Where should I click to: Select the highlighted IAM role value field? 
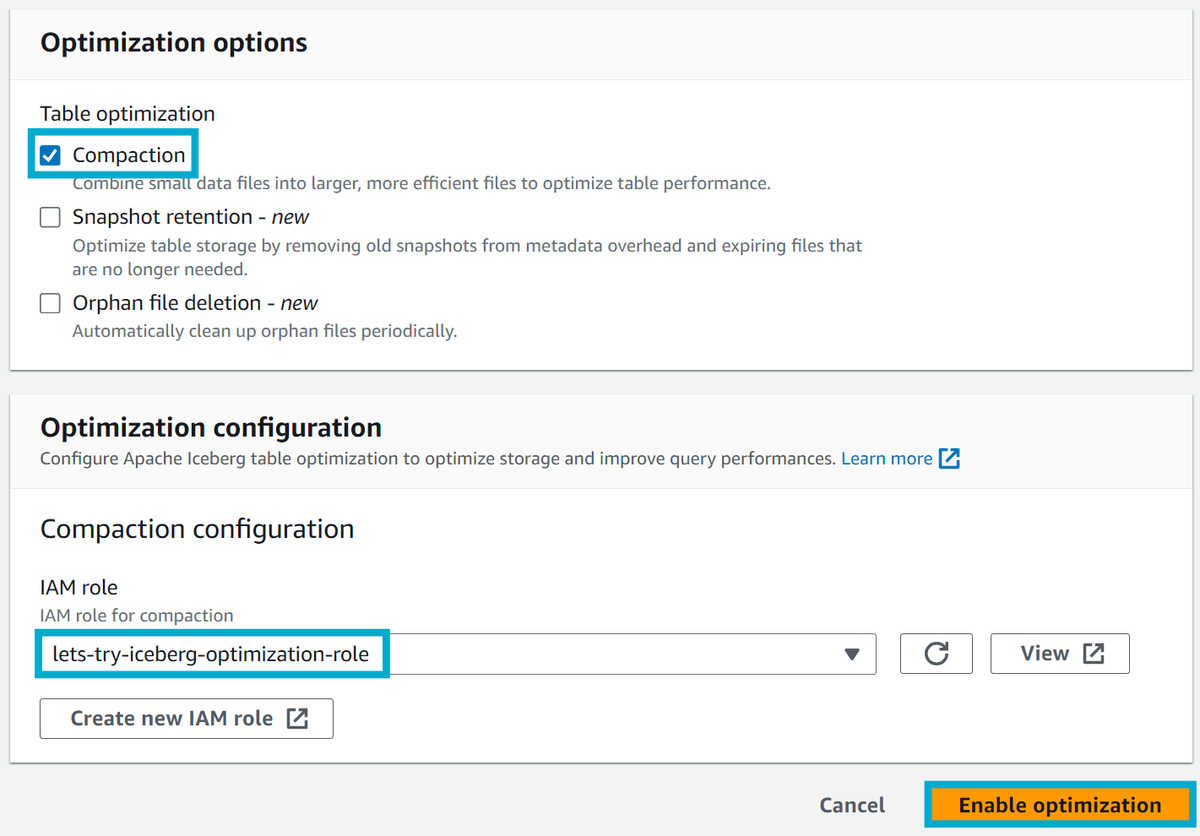tap(211, 653)
